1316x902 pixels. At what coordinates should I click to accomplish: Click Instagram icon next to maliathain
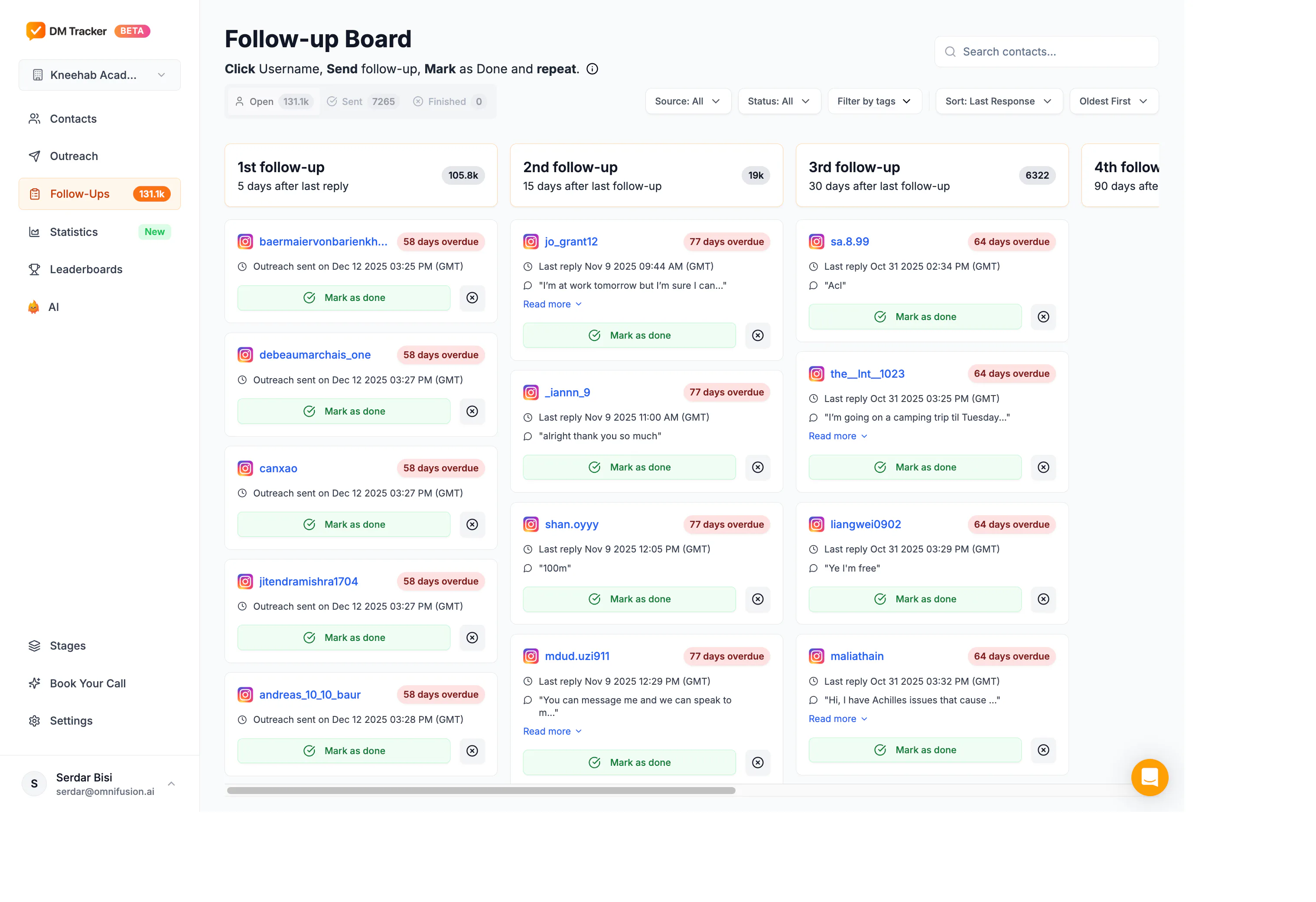[x=817, y=657]
